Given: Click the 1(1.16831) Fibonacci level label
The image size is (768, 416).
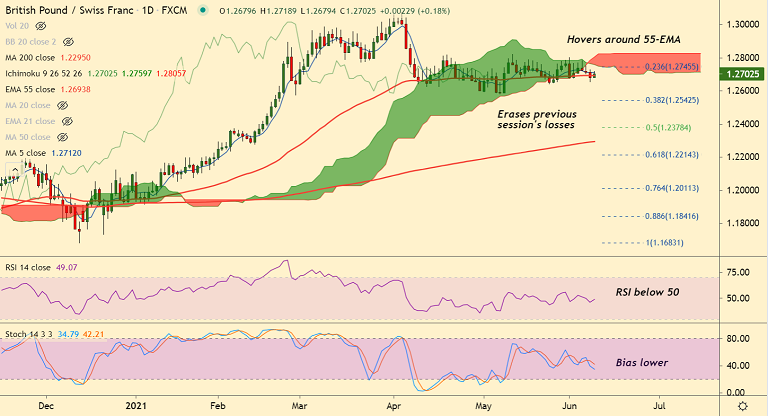Looking at the screenshot, I should click(665, 243).
